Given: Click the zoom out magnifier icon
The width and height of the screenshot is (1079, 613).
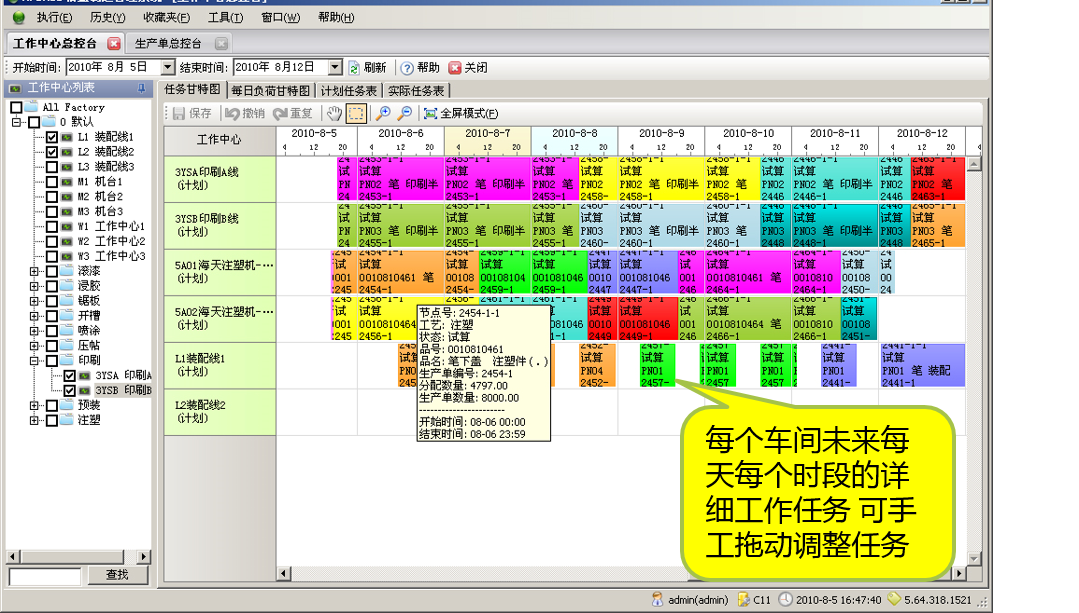Looking at the screenshot, I should click(x=404, y=114).
